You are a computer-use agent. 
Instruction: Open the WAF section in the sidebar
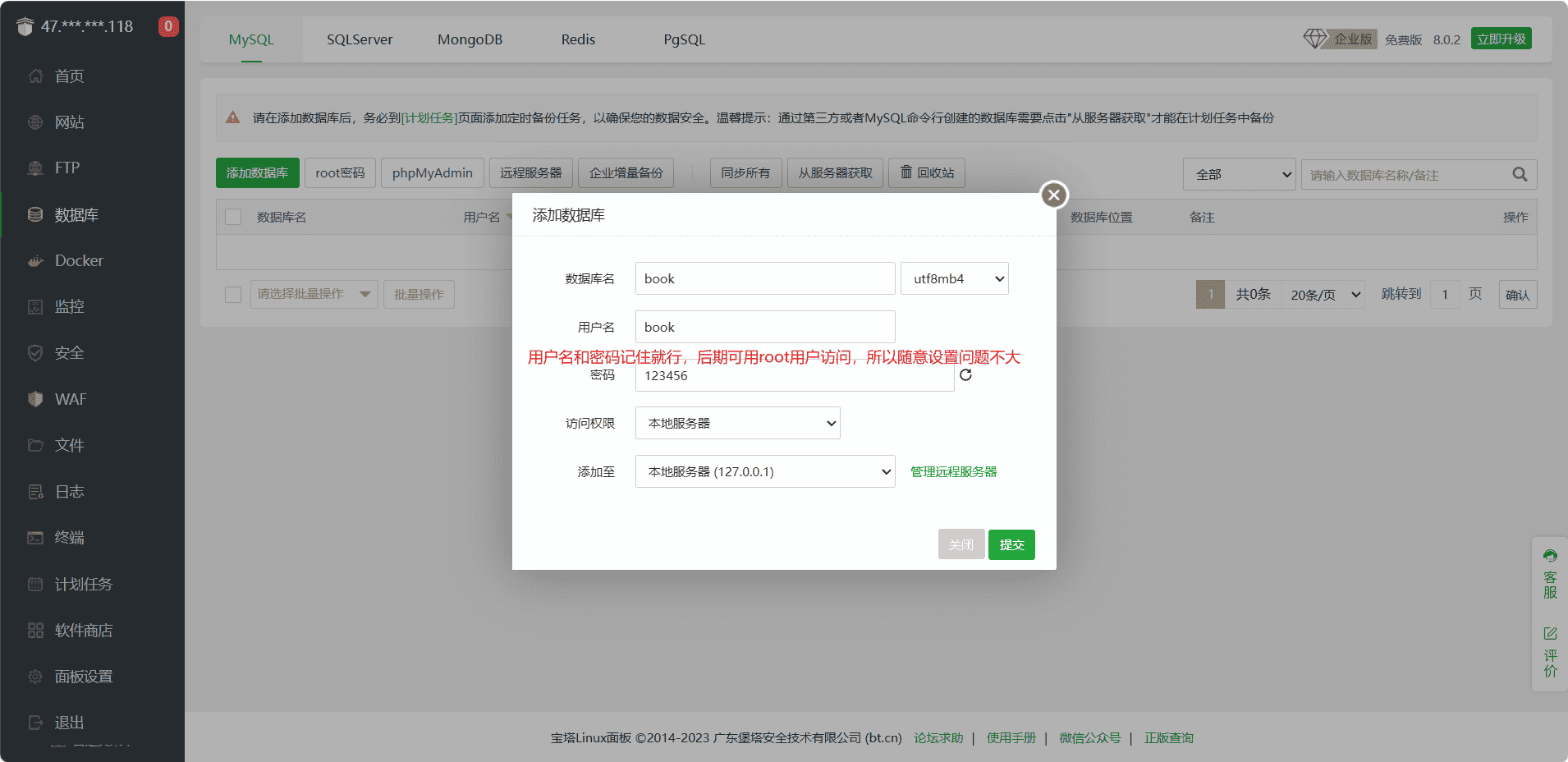(70, 399)
